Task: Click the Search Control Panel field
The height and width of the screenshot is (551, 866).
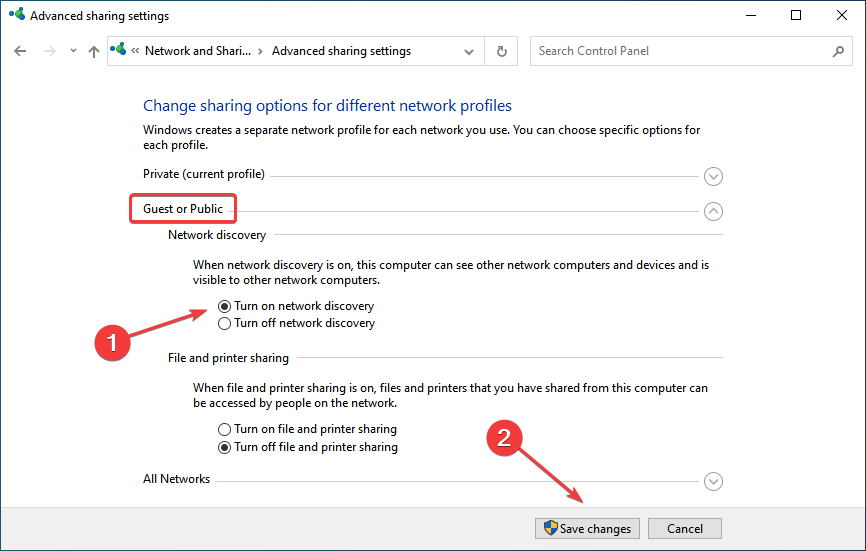Action: pyautogui.click(x=680, y=51)
